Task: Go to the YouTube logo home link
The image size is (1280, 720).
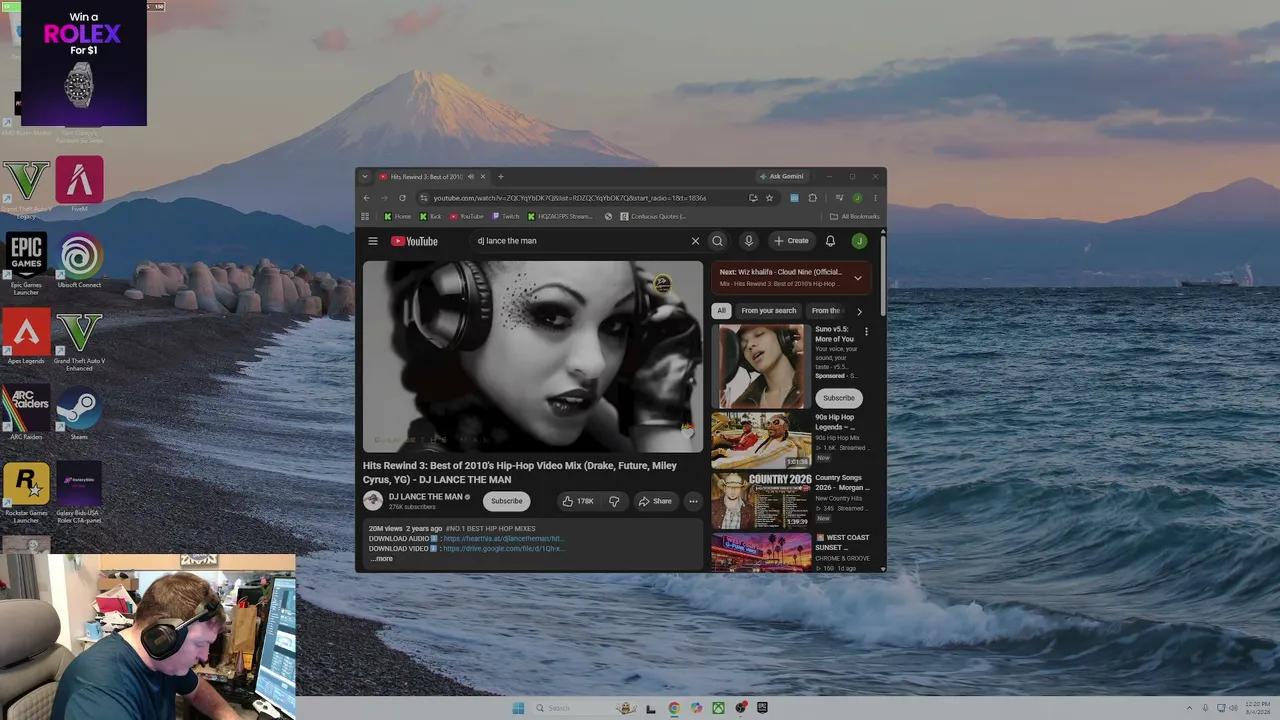Action: click(414, 241)
